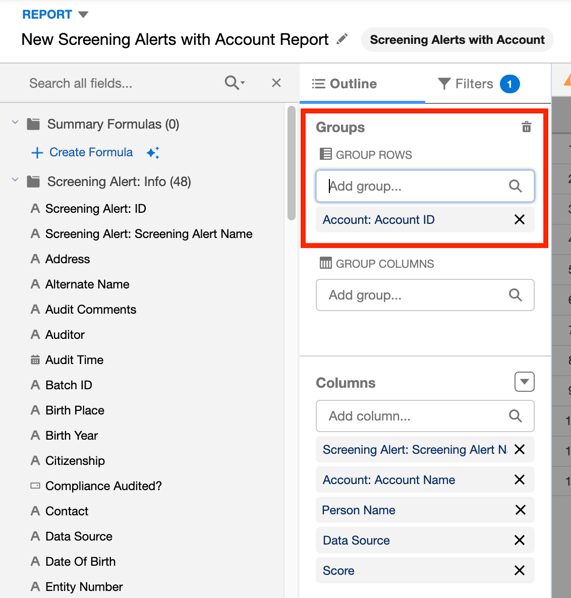Screen dimensions: 571x598
Task: Remove Account: Account Name column
Action: (x=520, y=479)
